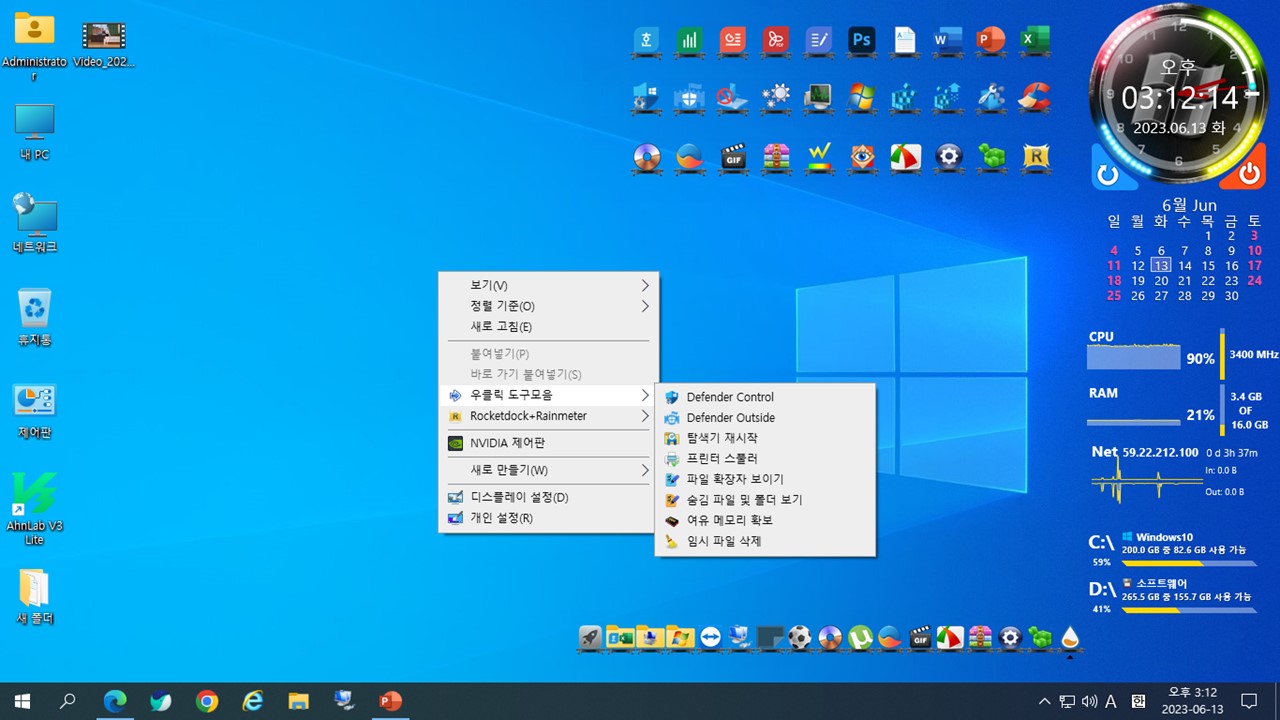Toggle 숨김 파일 및 폴더 보기
The height and width of the screenshot is (720, 1280).
coord(765,500)
